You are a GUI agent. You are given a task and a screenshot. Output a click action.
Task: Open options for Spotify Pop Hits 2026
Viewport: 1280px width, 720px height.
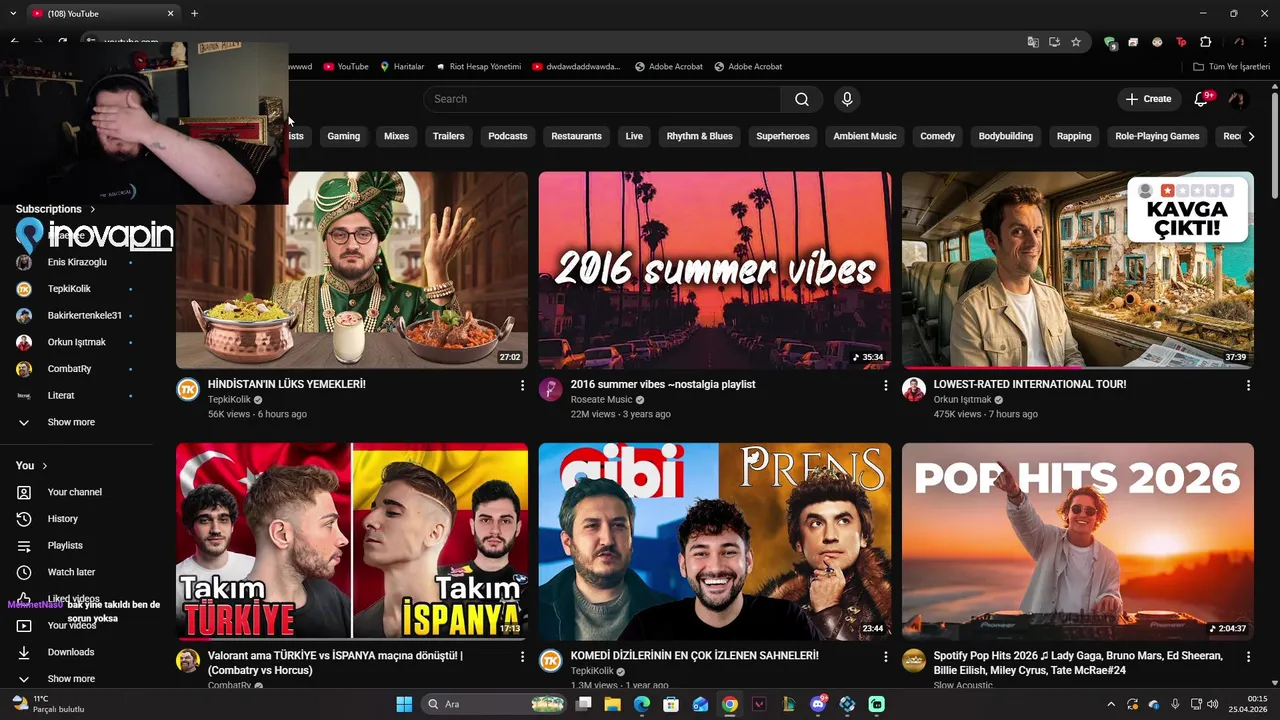click(x=1248, y=657)
